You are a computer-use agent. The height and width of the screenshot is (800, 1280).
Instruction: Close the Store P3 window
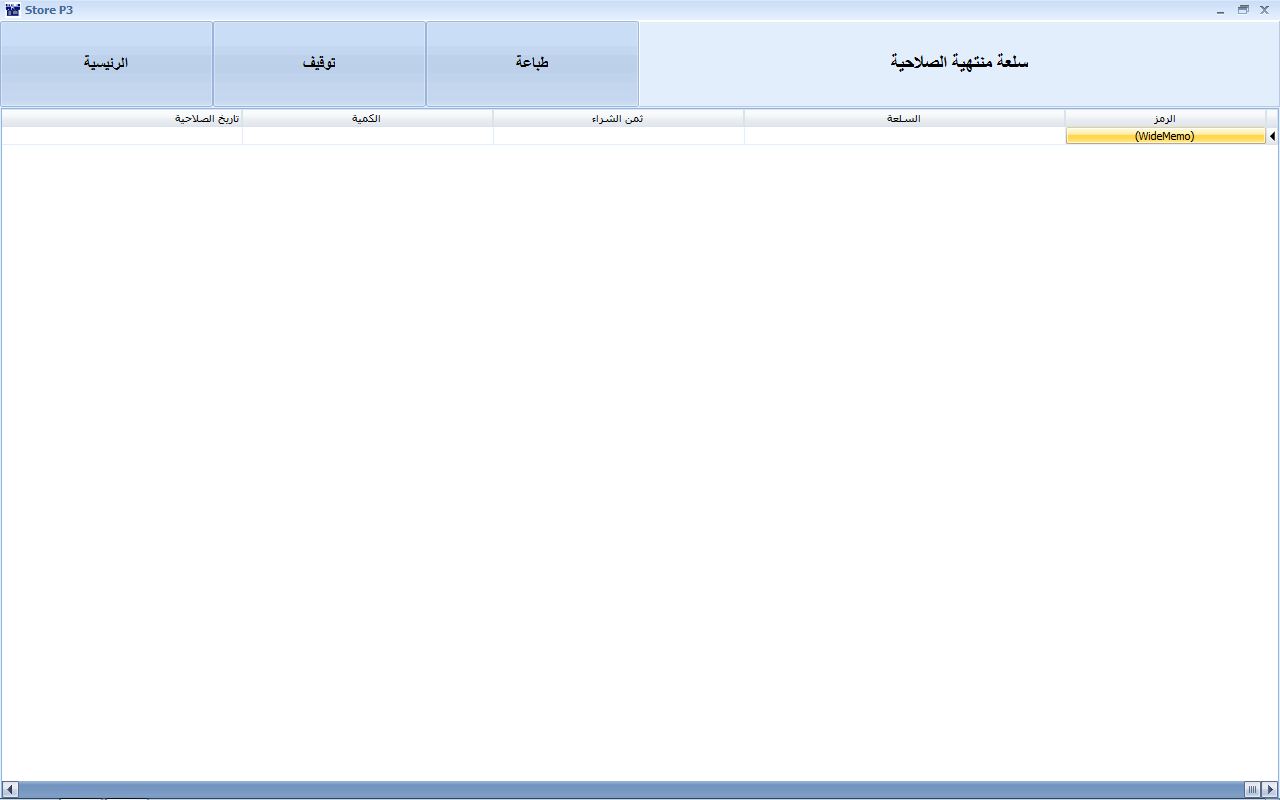[x=1264, y=10]
